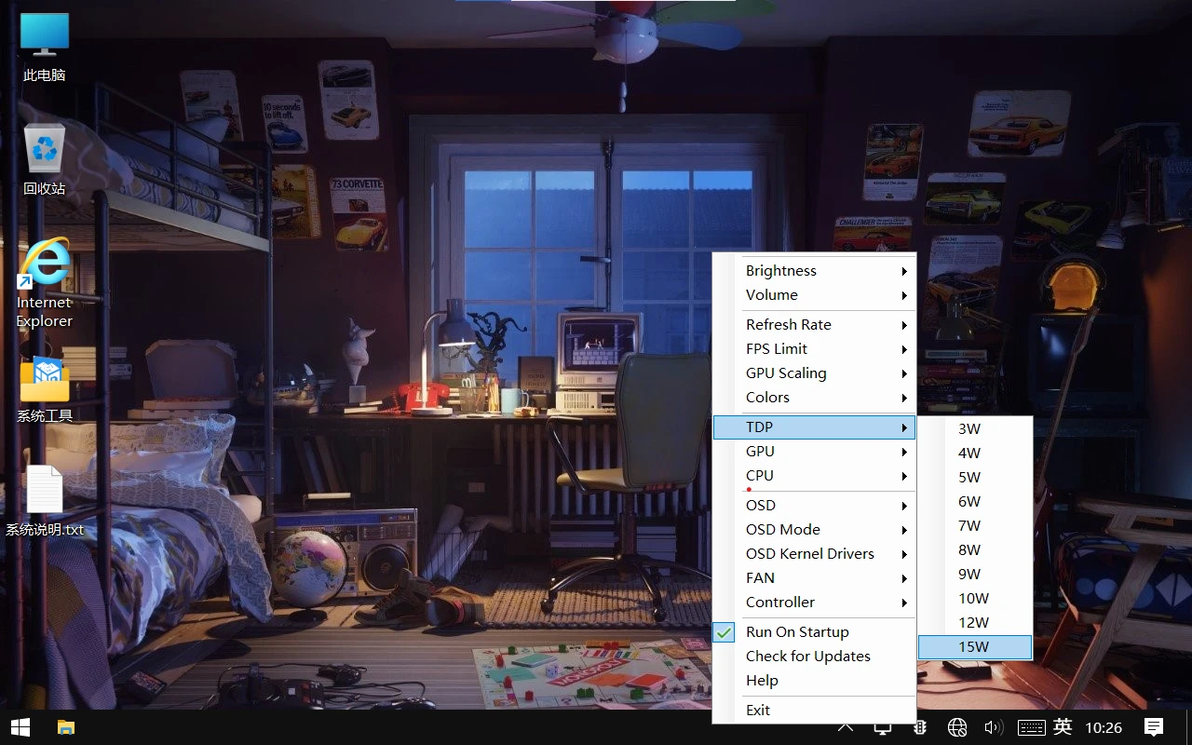Set TDP to 12W
Image resolution: width=1192 pixels, height=745 pixels.
coord(975,623)
